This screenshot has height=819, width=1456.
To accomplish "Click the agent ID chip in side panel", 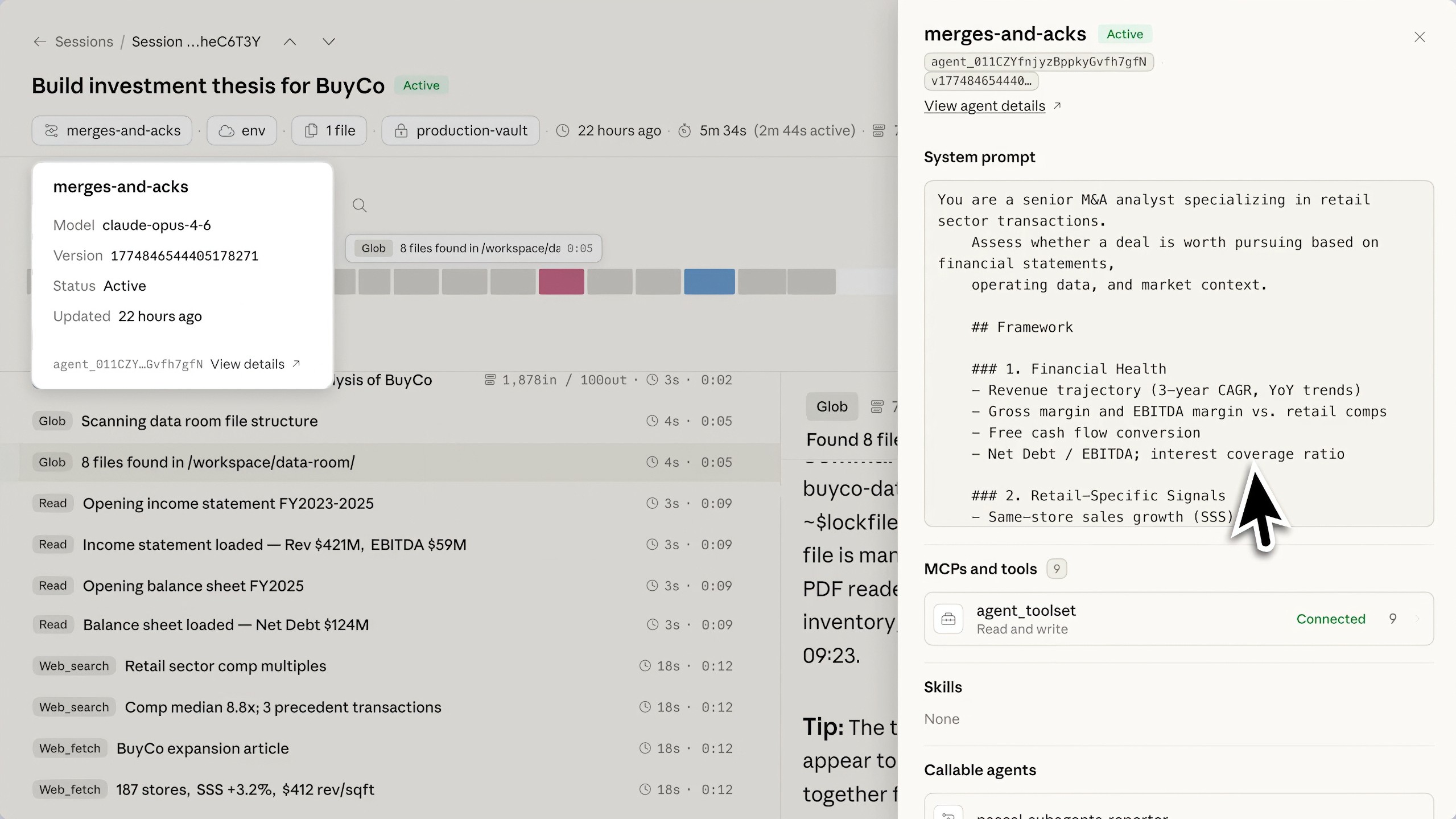I will pyautogui.click(x=1038, y=61).
